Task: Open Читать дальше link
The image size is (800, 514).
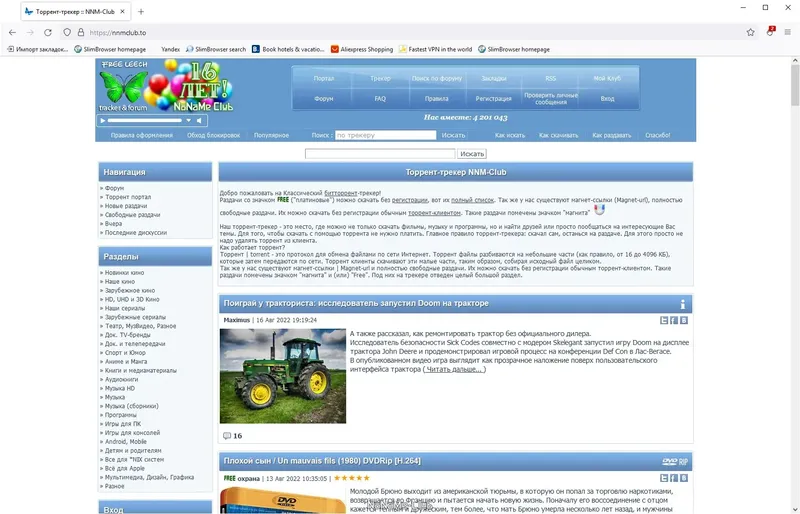Action: (454, 369)
